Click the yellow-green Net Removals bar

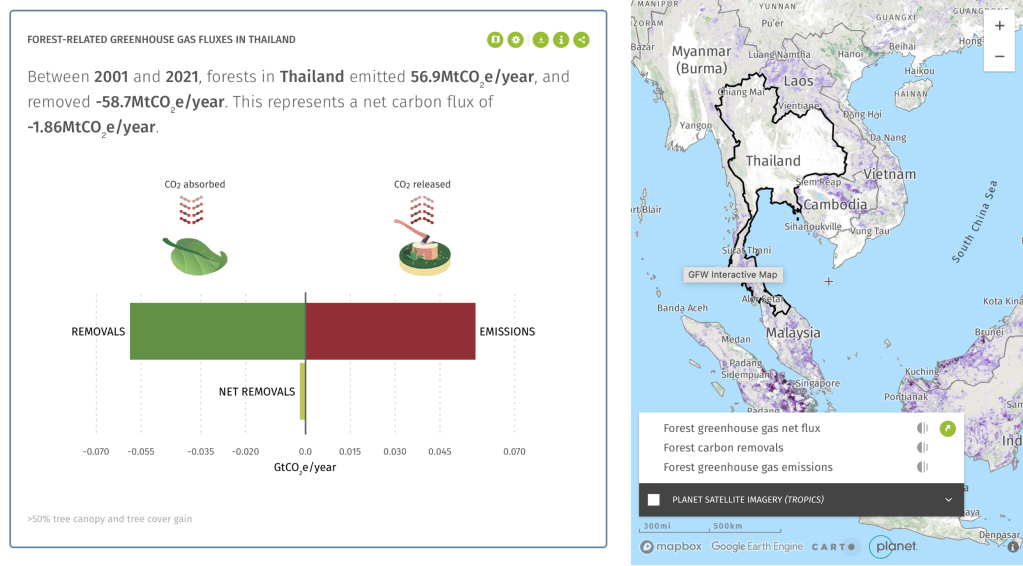pos(302,391)
